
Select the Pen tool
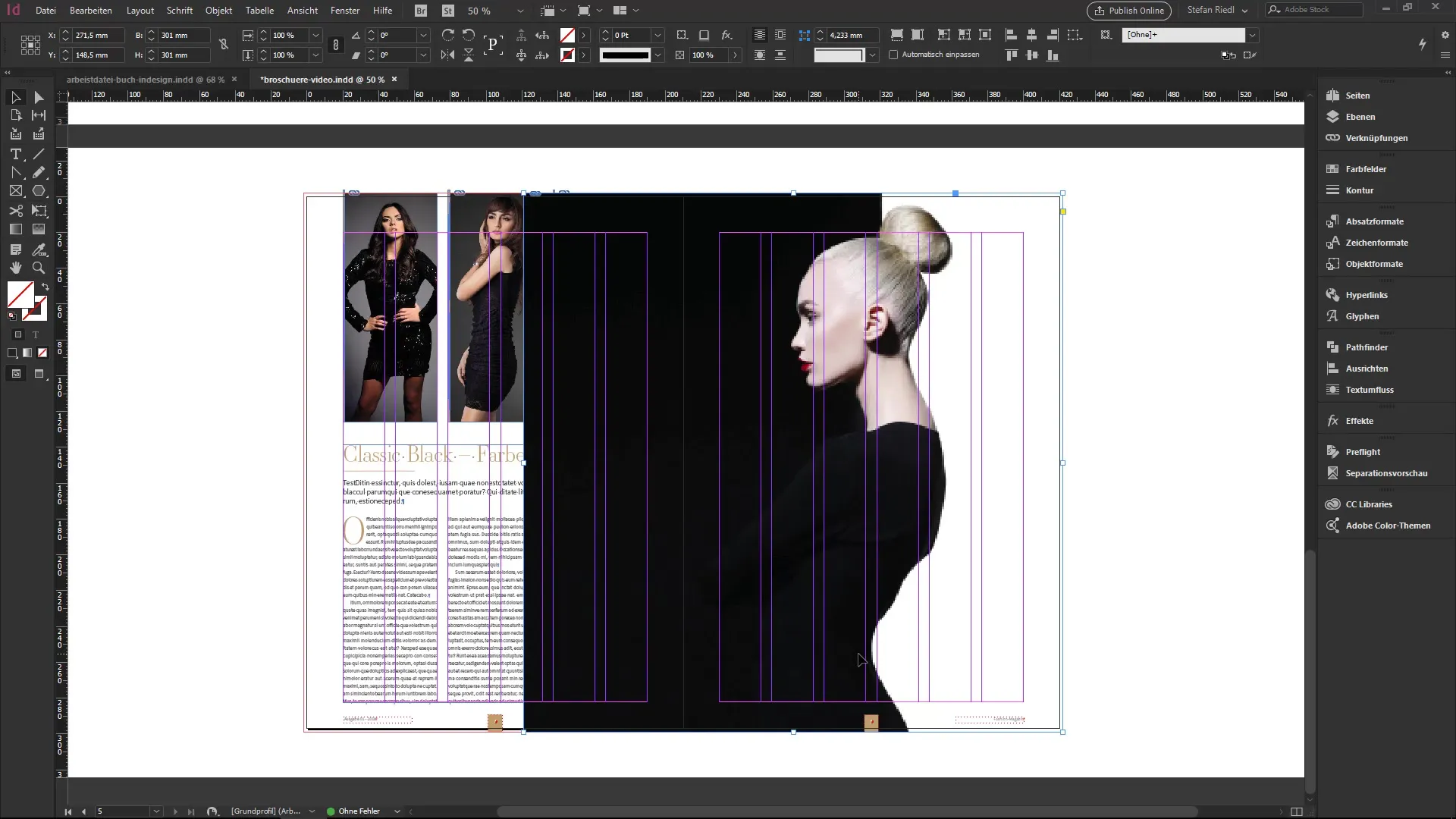[x=15, y=173]
